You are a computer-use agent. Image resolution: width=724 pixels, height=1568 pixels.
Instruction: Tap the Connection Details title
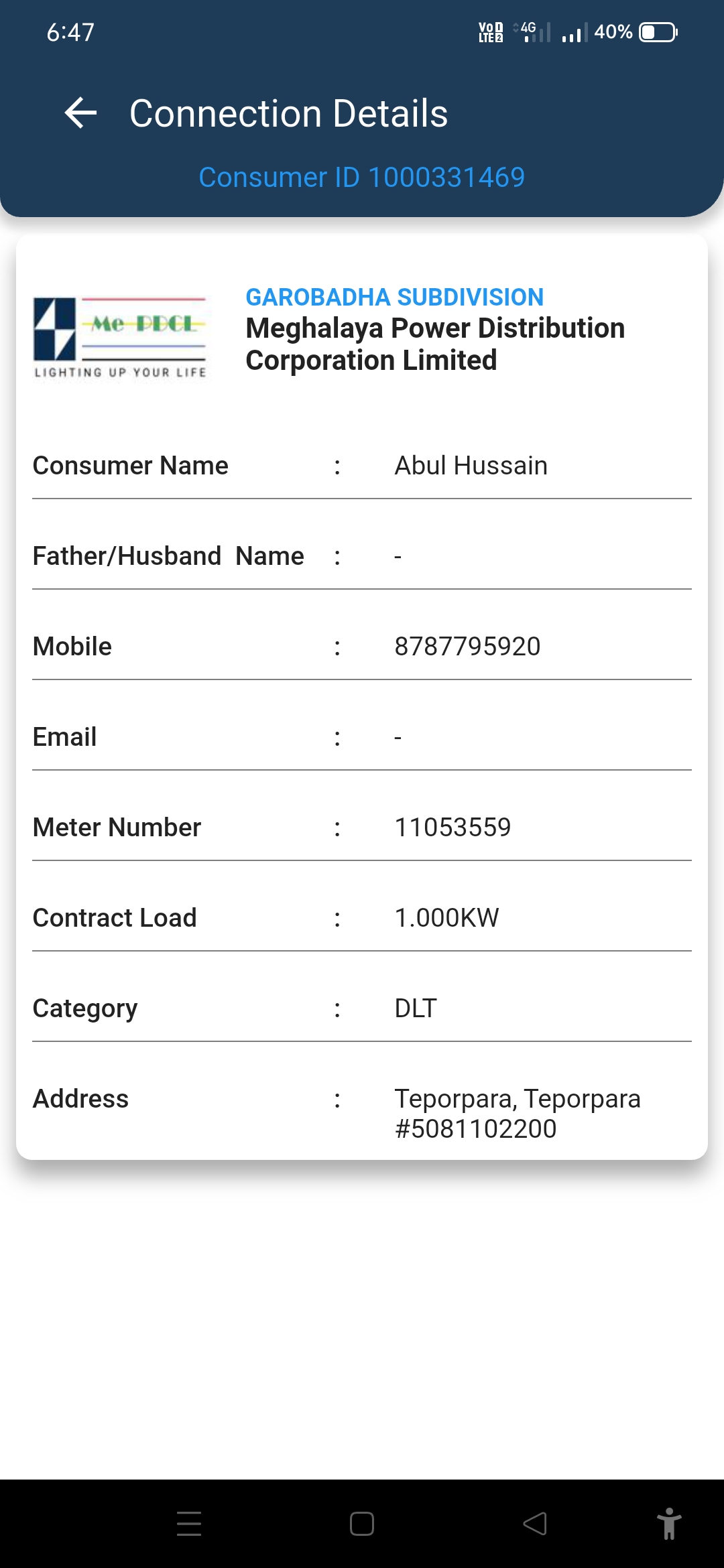pos(288,113)
